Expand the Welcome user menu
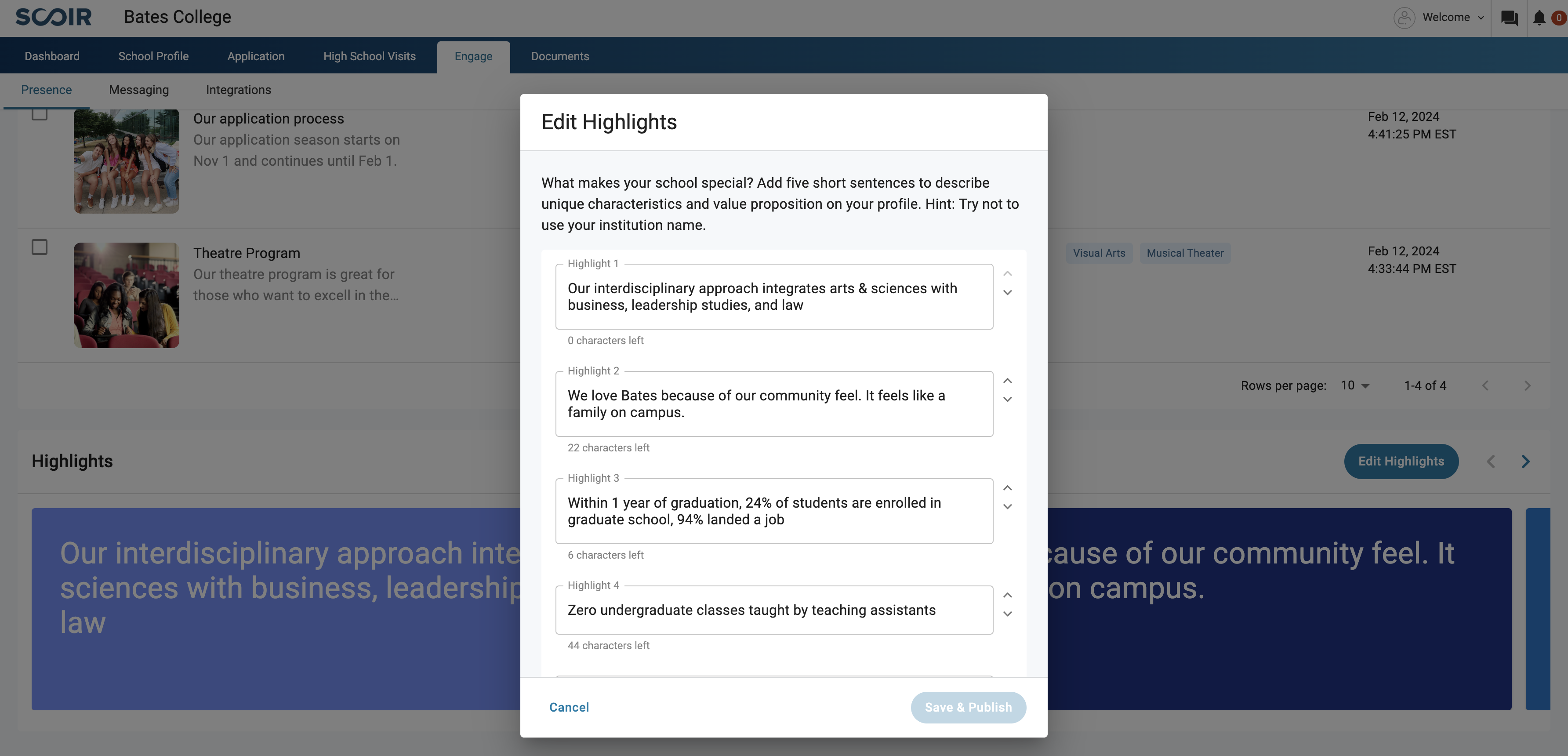This screenshot has width=1568, height=756. click(1453, 18)
